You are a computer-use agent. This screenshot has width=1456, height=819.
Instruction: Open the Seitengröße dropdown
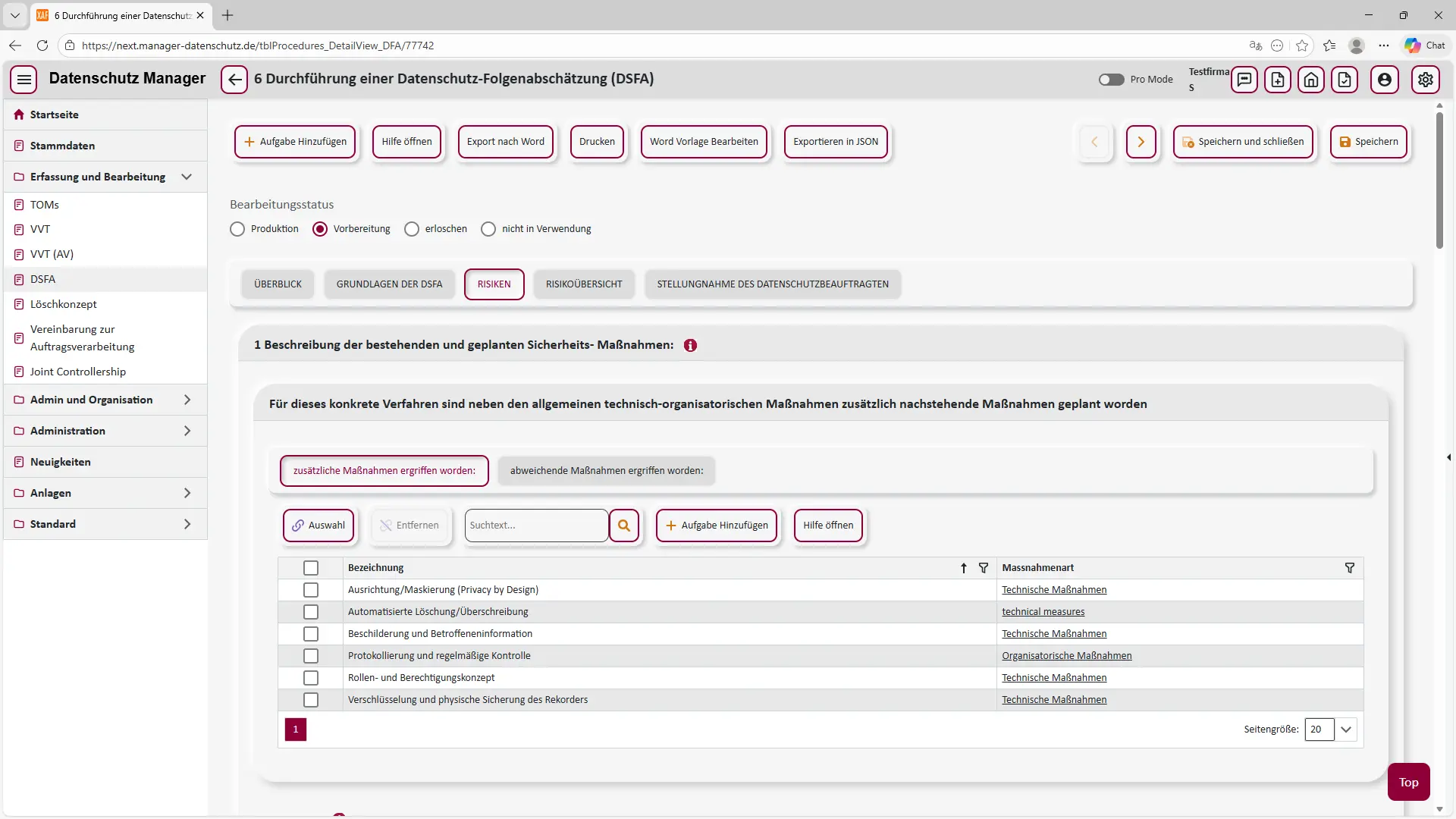(x=1346, y=730)
